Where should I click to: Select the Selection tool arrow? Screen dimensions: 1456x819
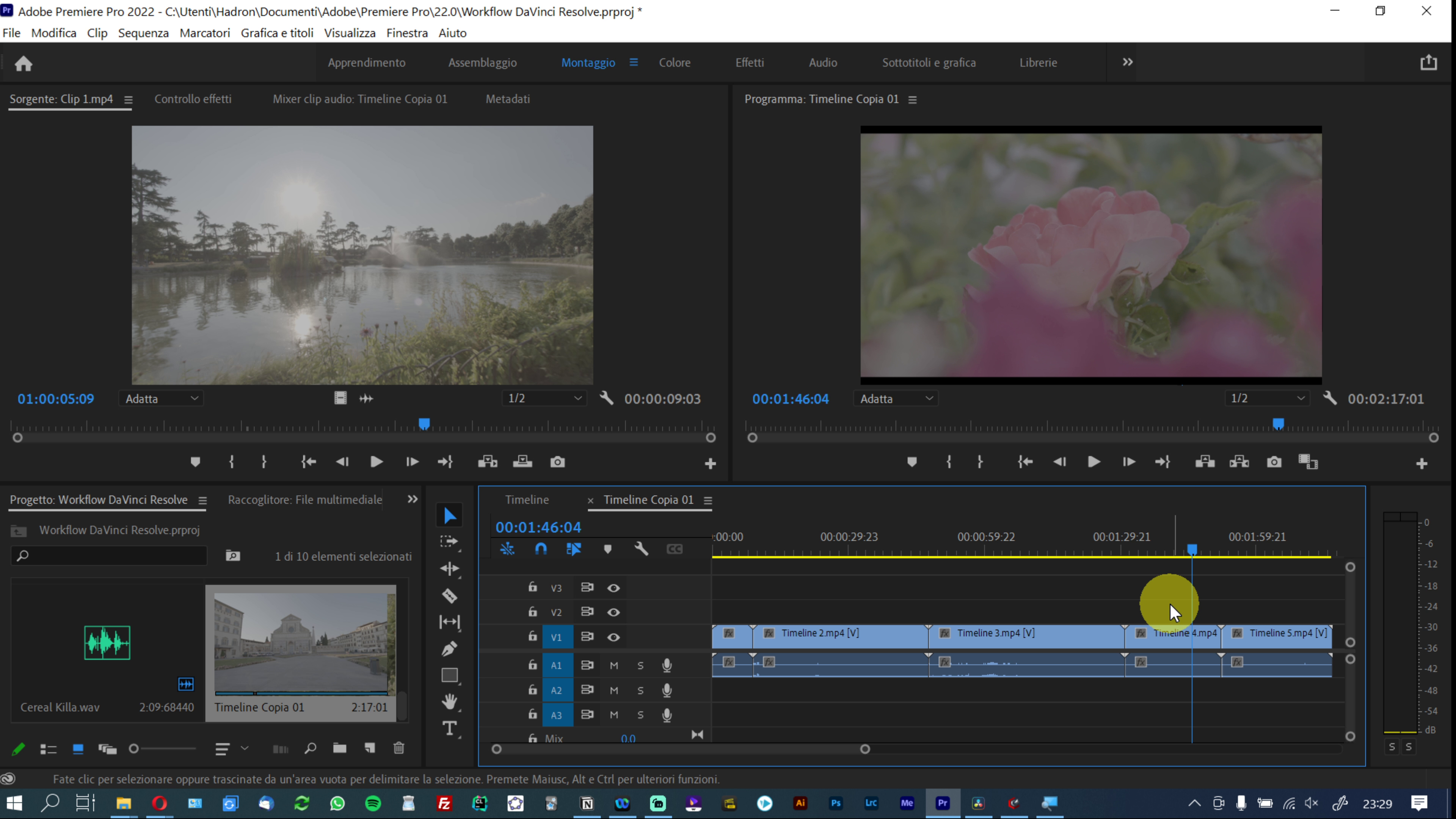click(x=450, y=516)
